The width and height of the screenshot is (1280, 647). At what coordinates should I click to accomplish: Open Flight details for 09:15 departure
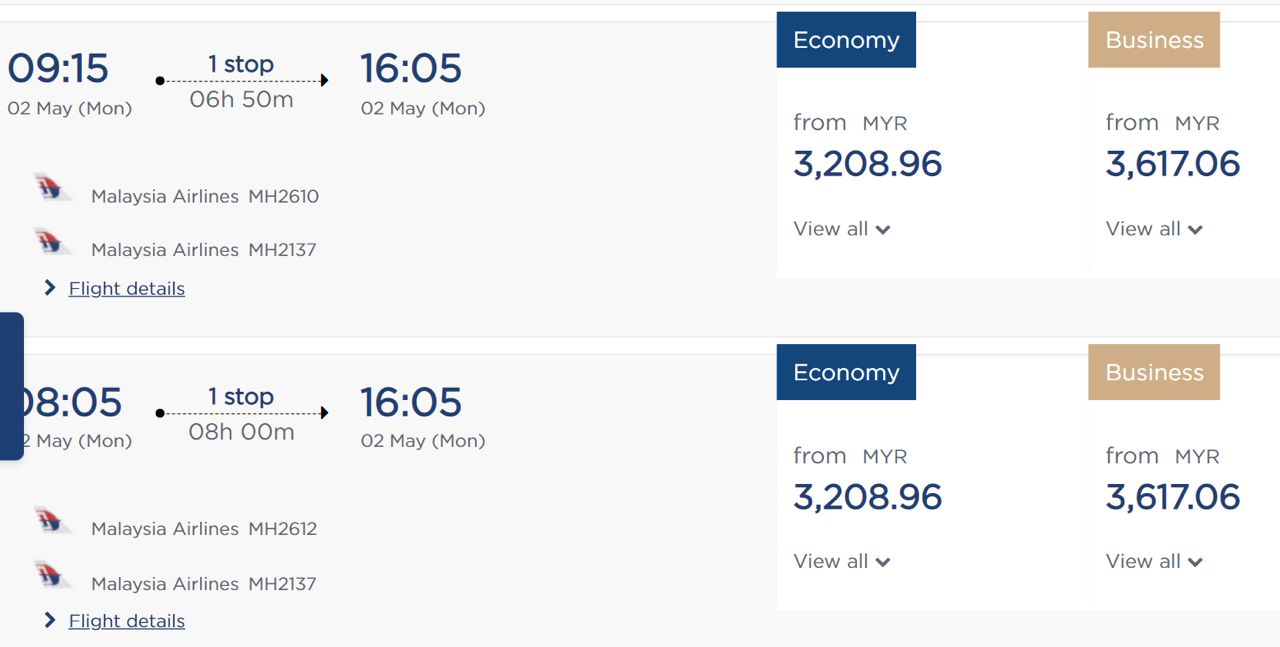(x=126, y=289)
